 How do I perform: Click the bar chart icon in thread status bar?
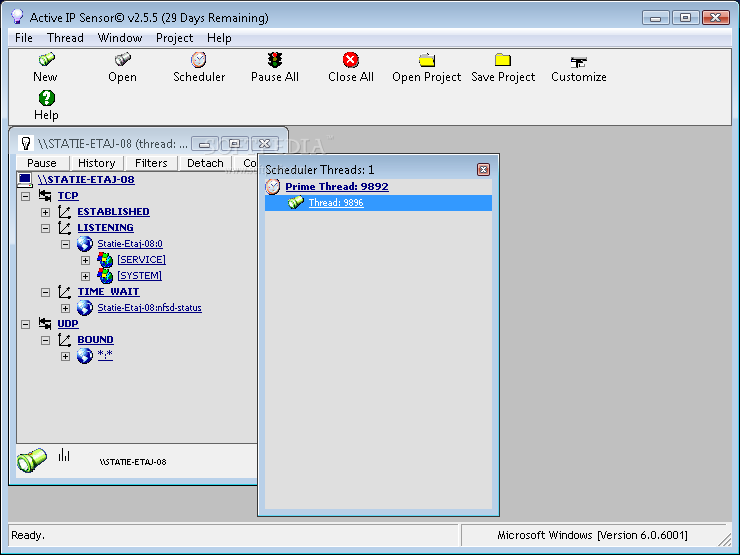pyautogui.click(x=64, y=455)
